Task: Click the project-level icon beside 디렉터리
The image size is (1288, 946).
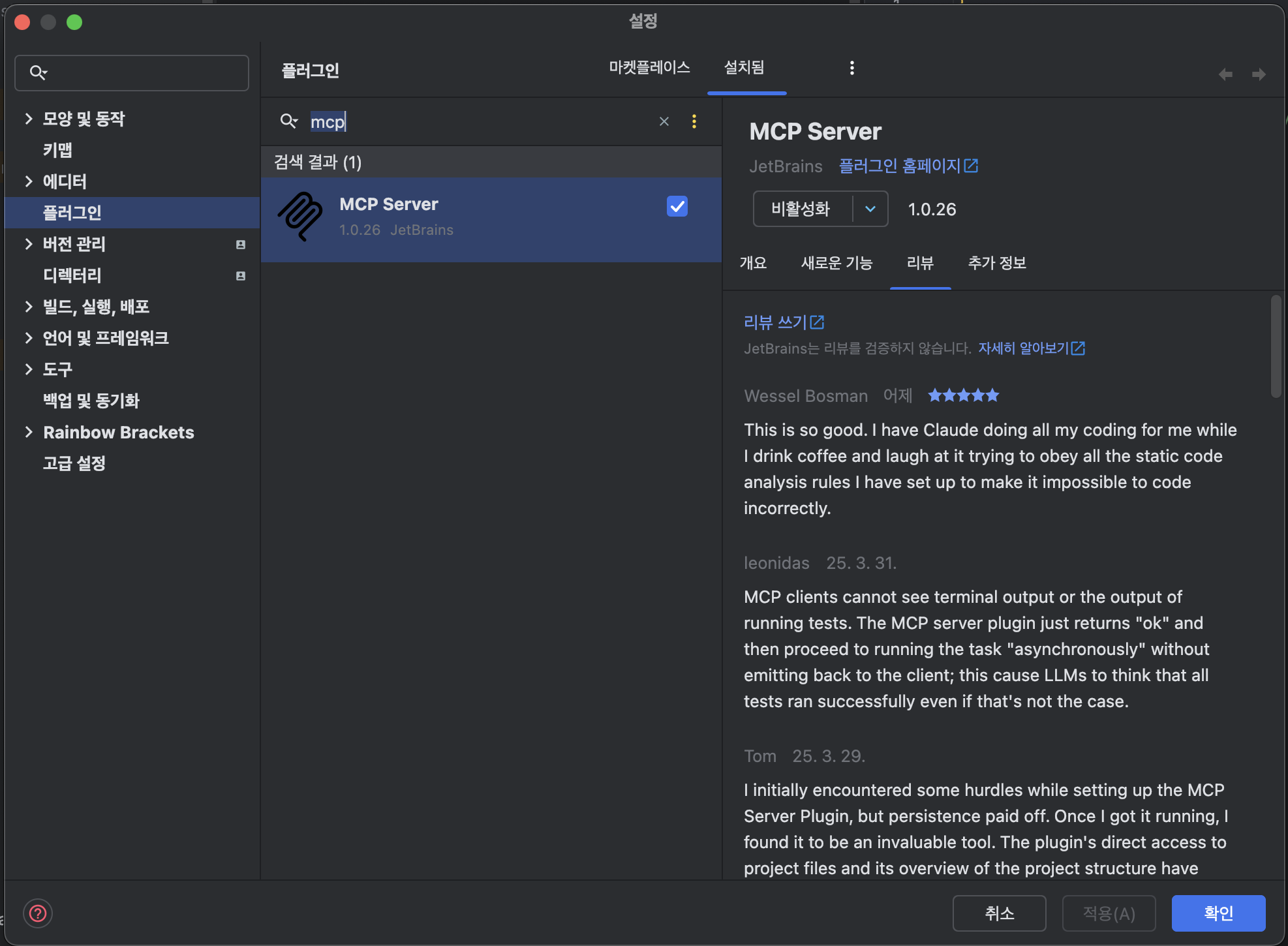Action: (x=241, y=276)
